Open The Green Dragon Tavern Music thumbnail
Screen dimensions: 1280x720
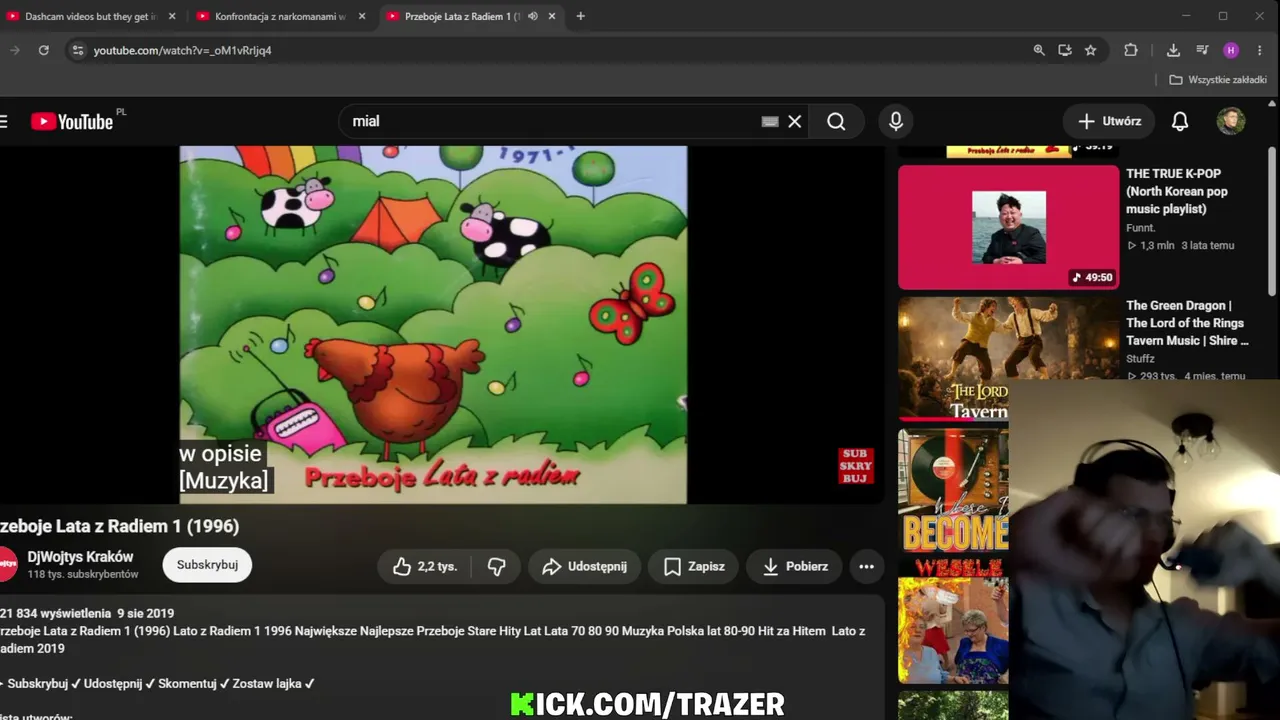pyautogui.click(x=1008, y=359)
